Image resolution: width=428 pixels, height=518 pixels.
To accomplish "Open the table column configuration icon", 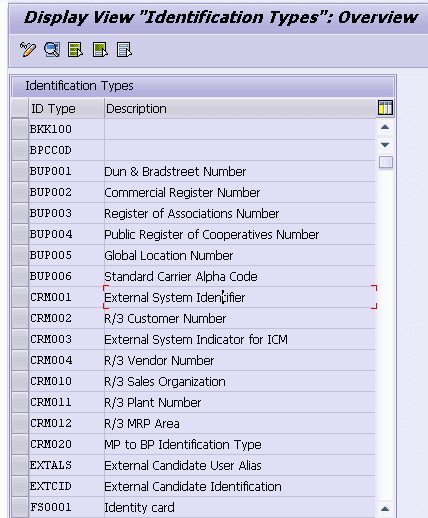I will click(x=385, y=108).
